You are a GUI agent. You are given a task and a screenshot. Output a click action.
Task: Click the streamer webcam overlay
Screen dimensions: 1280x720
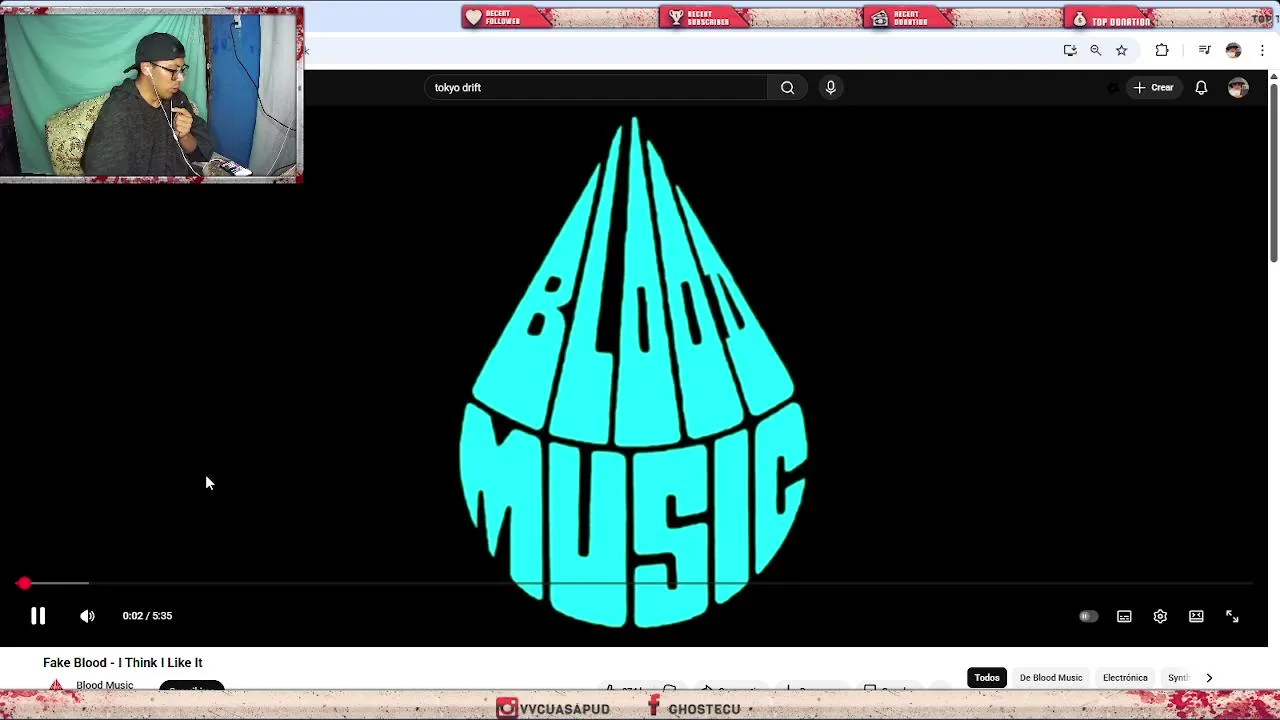tap(152, 94)
